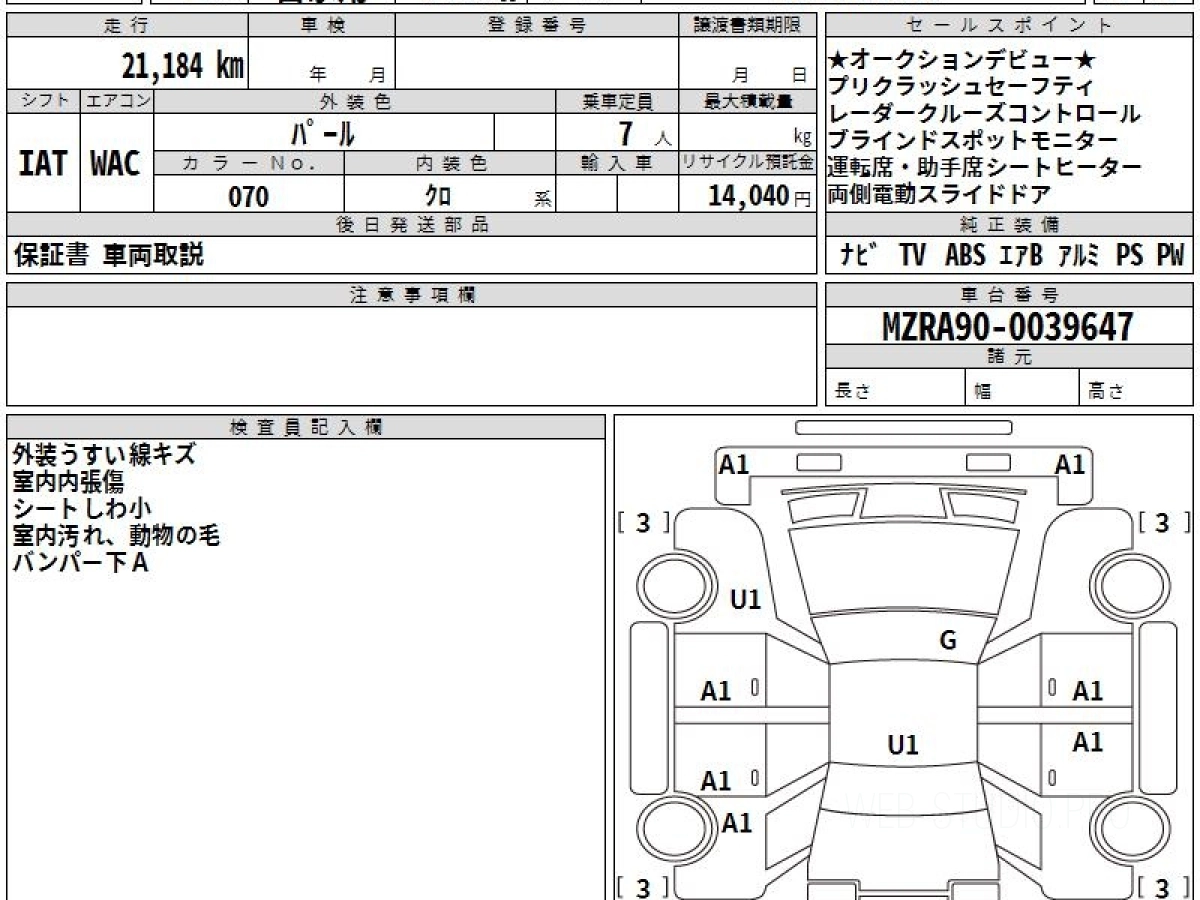1200x900 pixels.
Task: Click the PS equipment entry
Action: click(1130, 256)
